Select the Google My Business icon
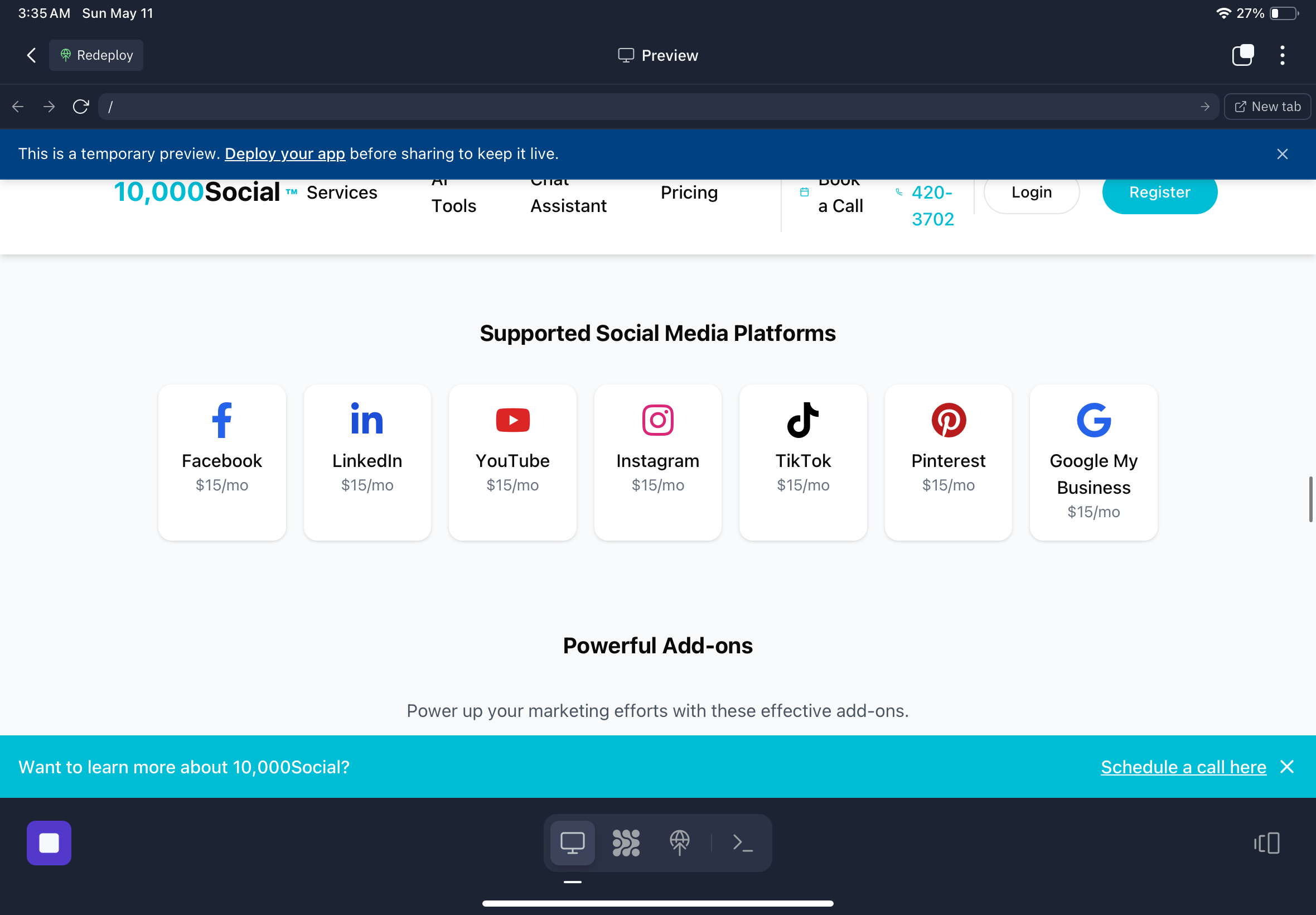Viewport: 1316px width, 915px height. pyautogui.click(x=1093, y=420)
